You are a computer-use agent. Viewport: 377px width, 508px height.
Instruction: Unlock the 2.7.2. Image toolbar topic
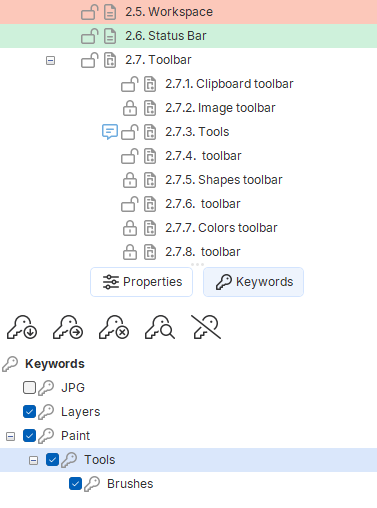[130, 108]
